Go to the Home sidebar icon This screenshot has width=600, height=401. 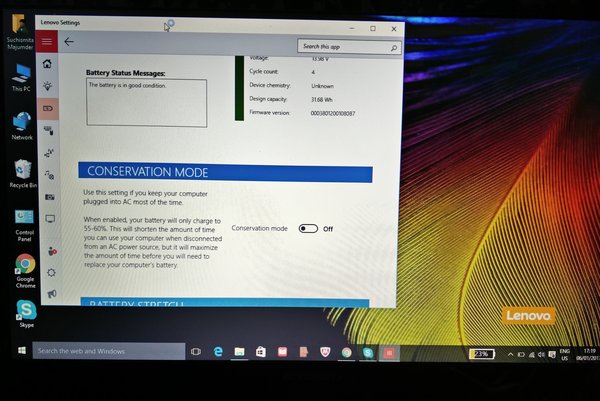click(48, 64)
